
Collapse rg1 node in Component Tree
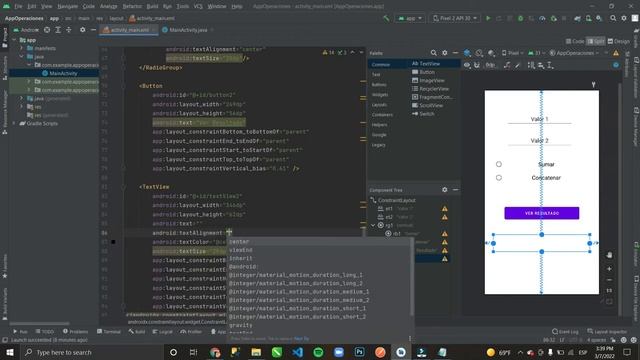[x=373, y=225]
